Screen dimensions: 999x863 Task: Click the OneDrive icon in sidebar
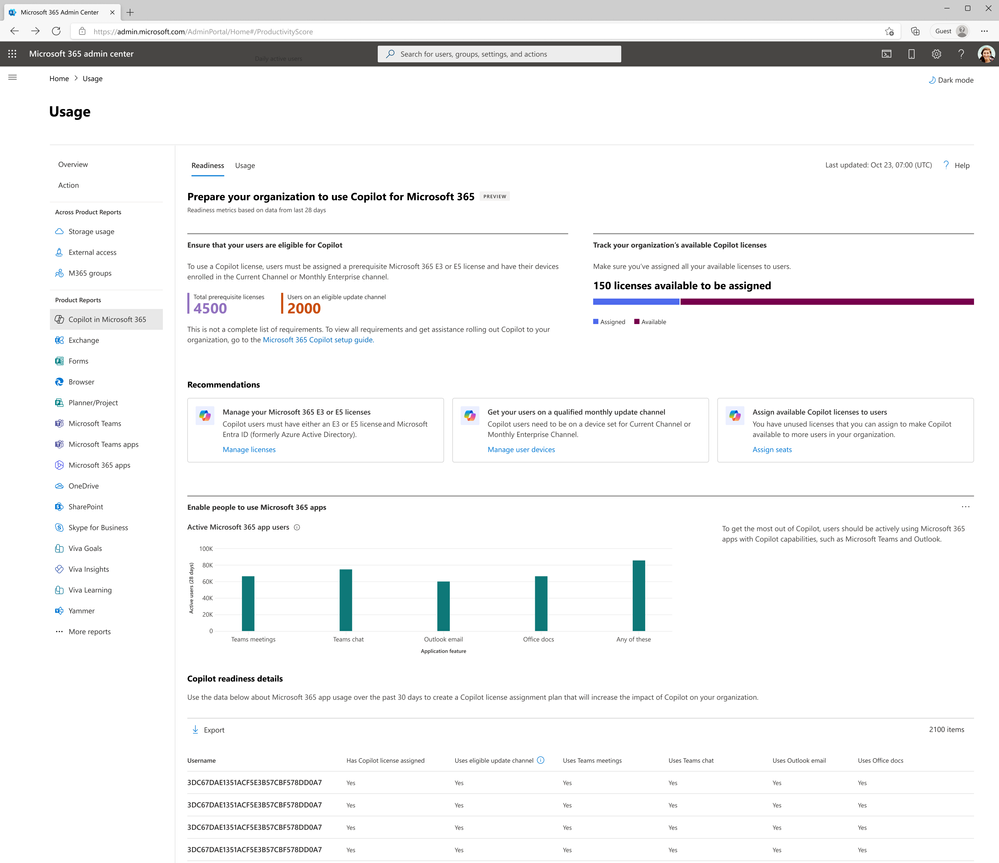pos(59,486)
